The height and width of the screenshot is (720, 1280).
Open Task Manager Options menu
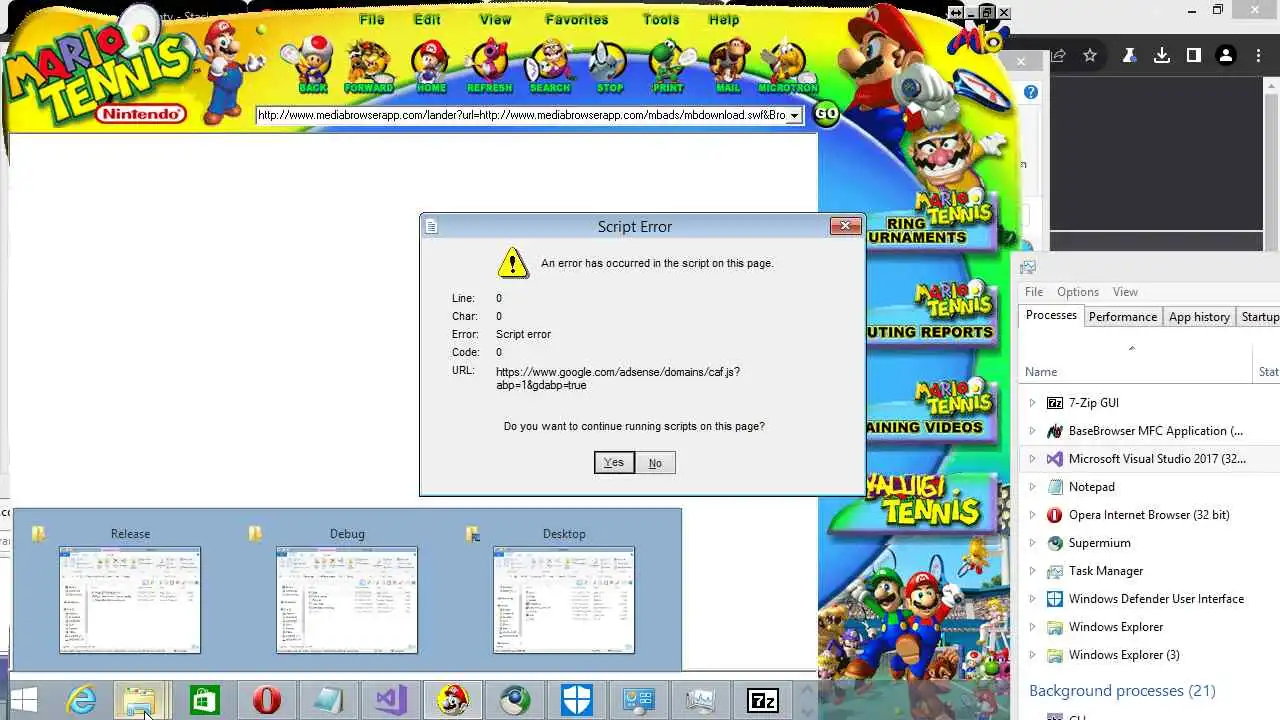[1078, 292]
